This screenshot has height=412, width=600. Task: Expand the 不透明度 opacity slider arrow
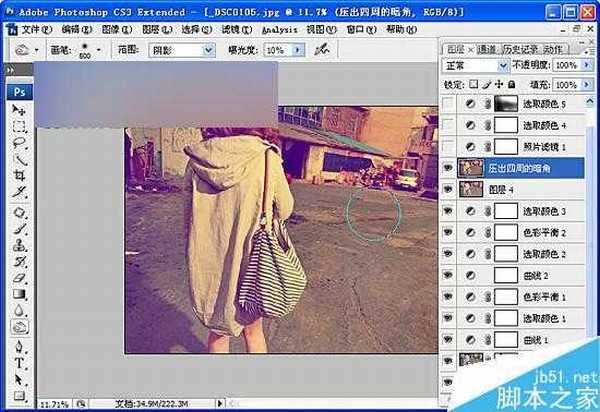click(x=586, y=65)
